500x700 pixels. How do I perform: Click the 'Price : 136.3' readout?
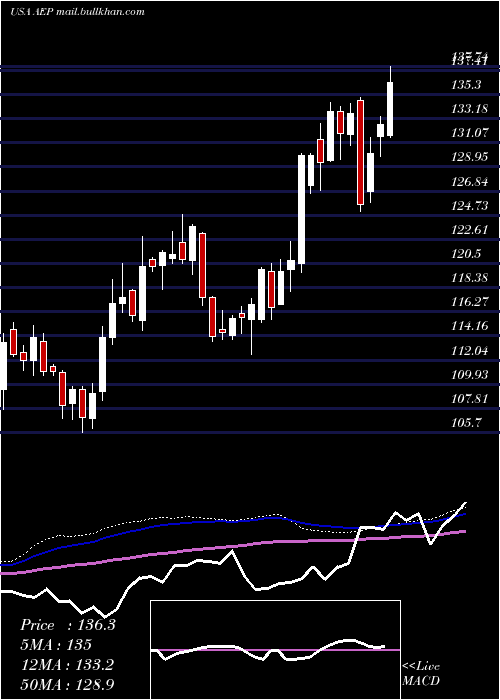(68, 625)
